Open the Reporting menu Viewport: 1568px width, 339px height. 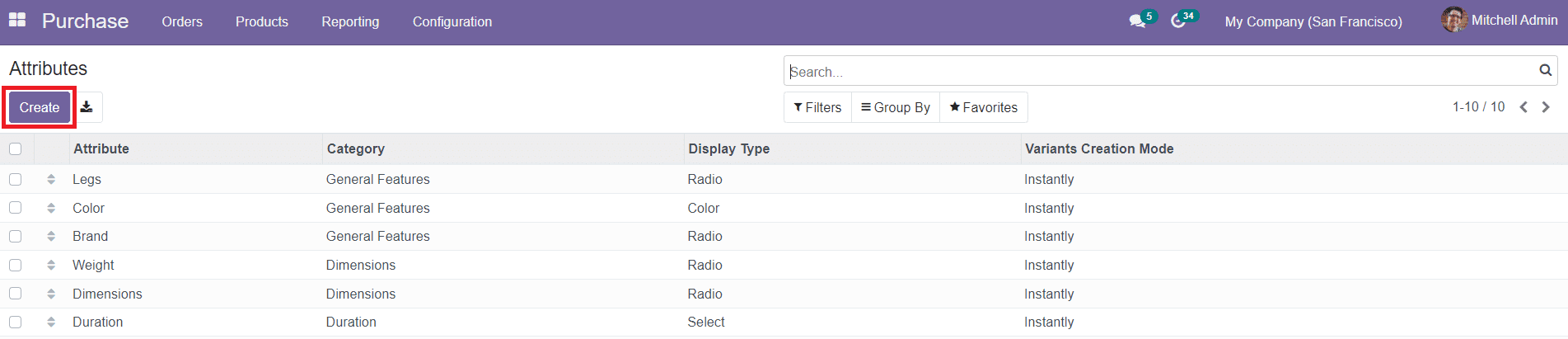coord(350,21)
